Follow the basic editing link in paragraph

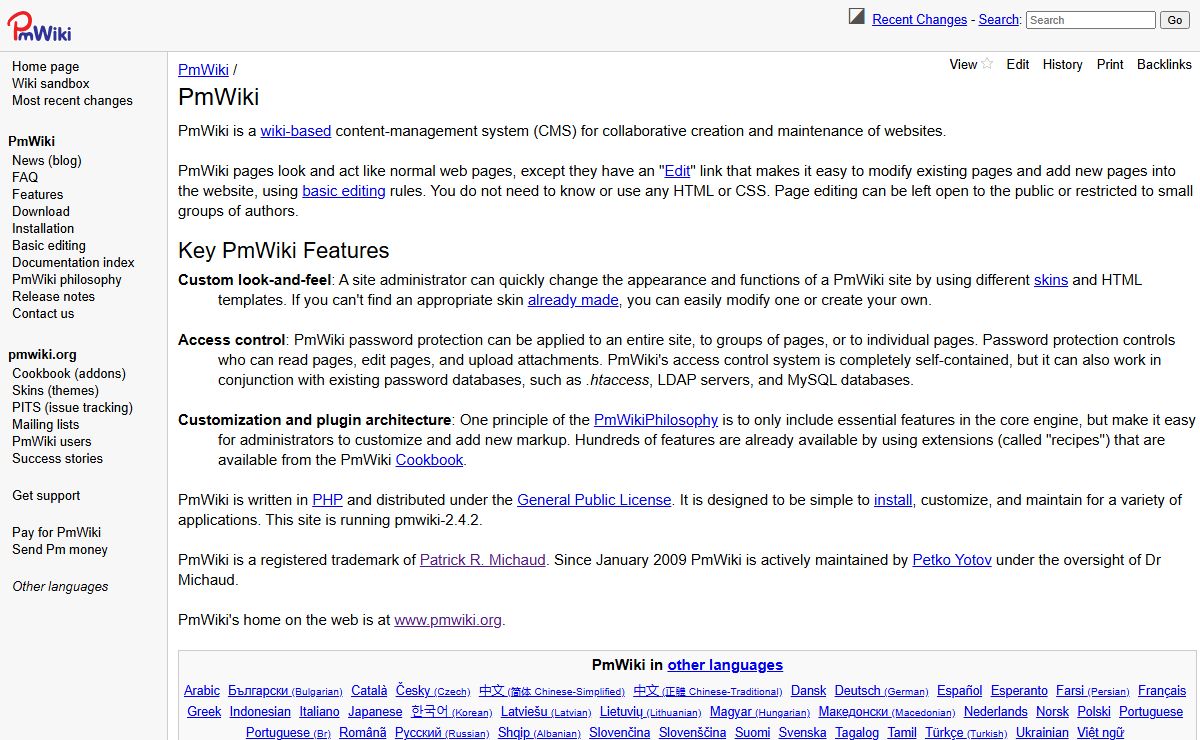coord(343,191)
